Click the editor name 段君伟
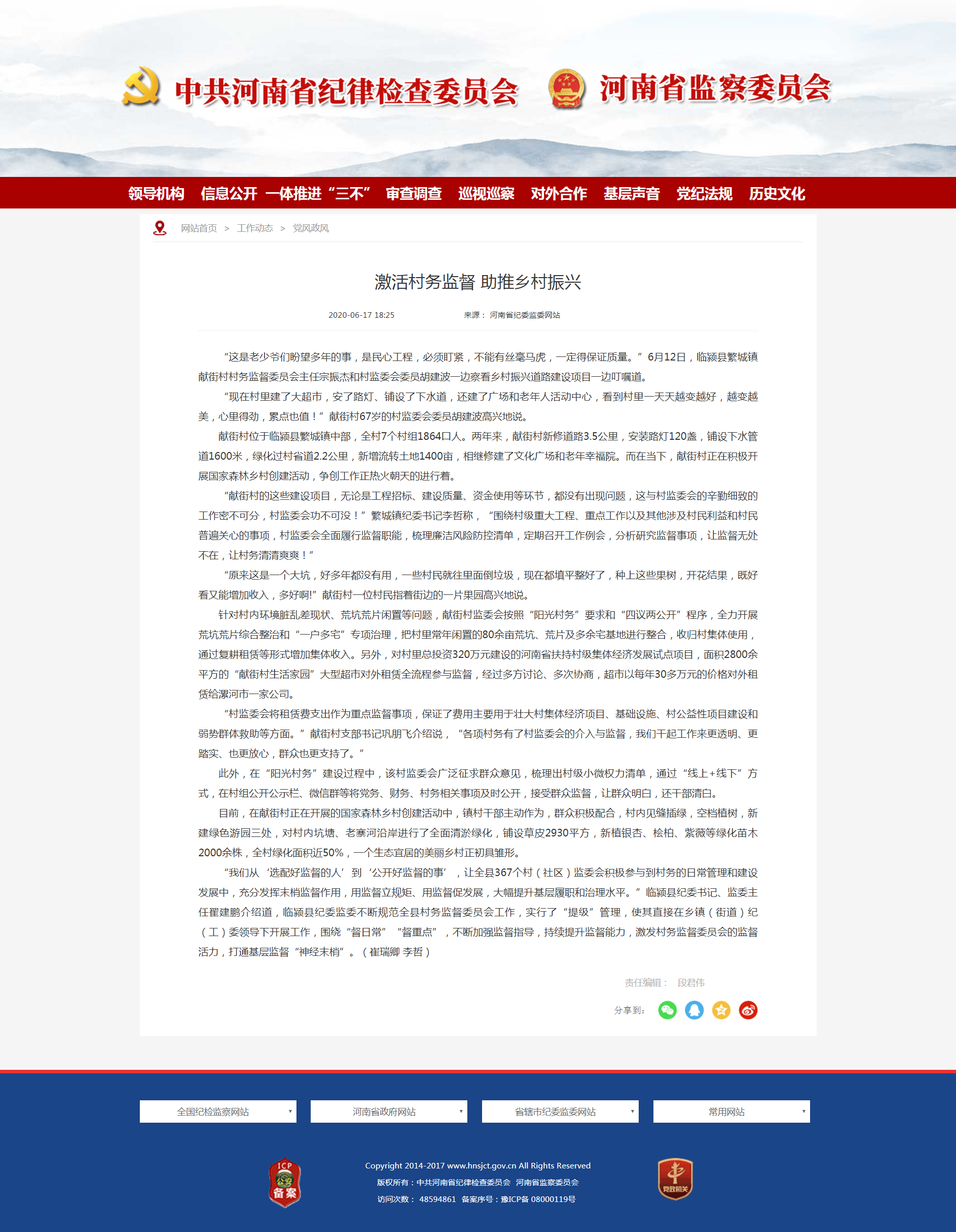Viewport: 956px width, 1232px height. coord(691,982)
